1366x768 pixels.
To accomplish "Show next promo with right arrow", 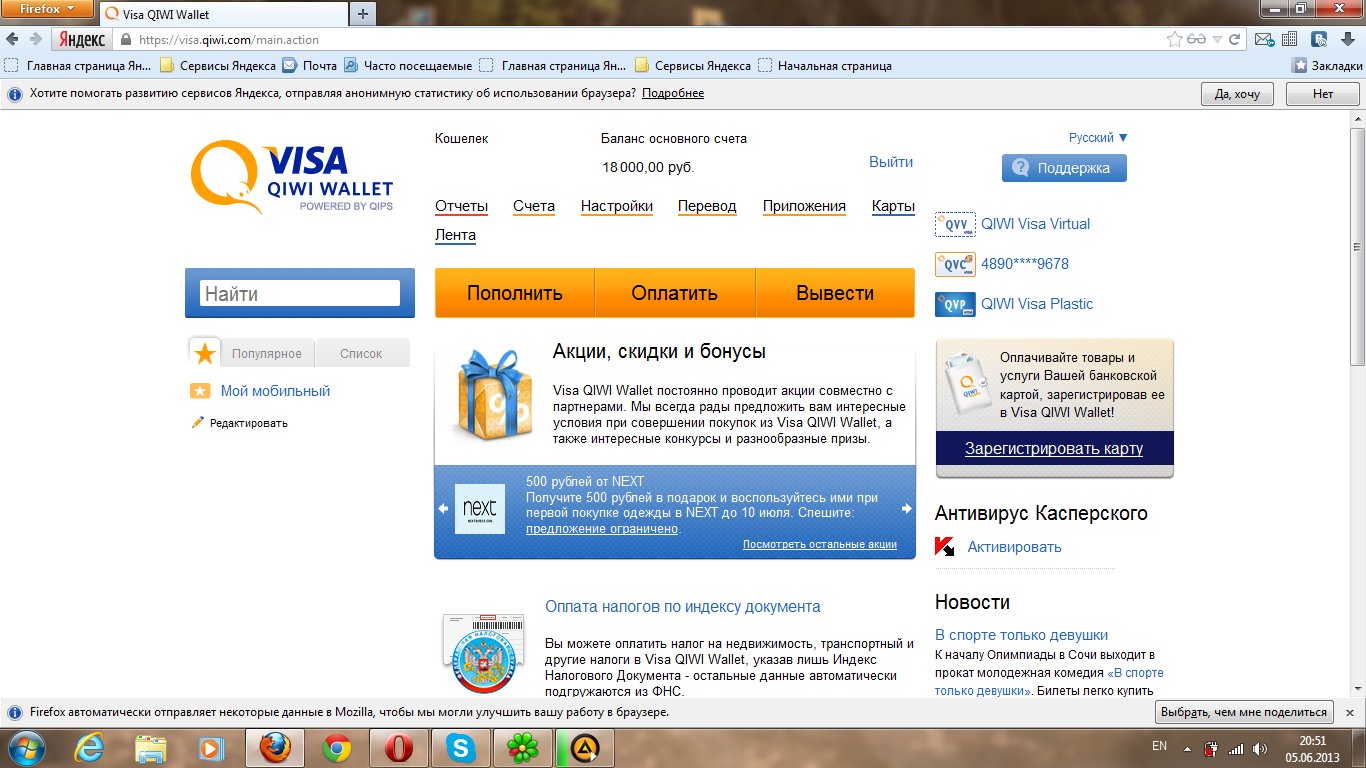I will point(907,509).
